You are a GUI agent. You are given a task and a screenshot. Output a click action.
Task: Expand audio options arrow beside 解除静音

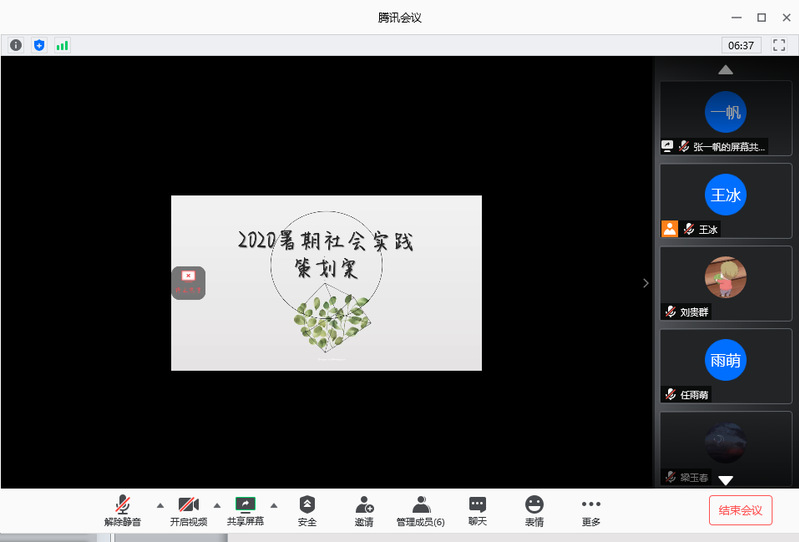(160, 505)
